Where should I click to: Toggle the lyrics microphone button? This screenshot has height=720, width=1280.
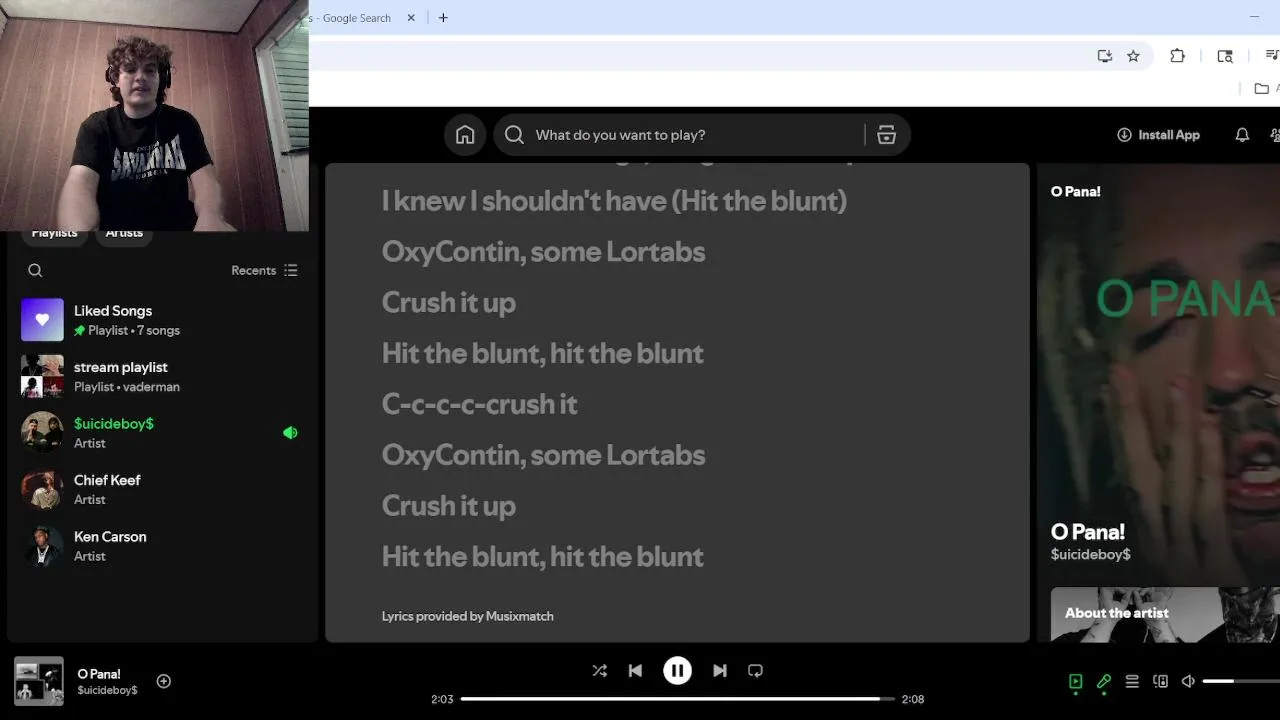pos(1104,681)
